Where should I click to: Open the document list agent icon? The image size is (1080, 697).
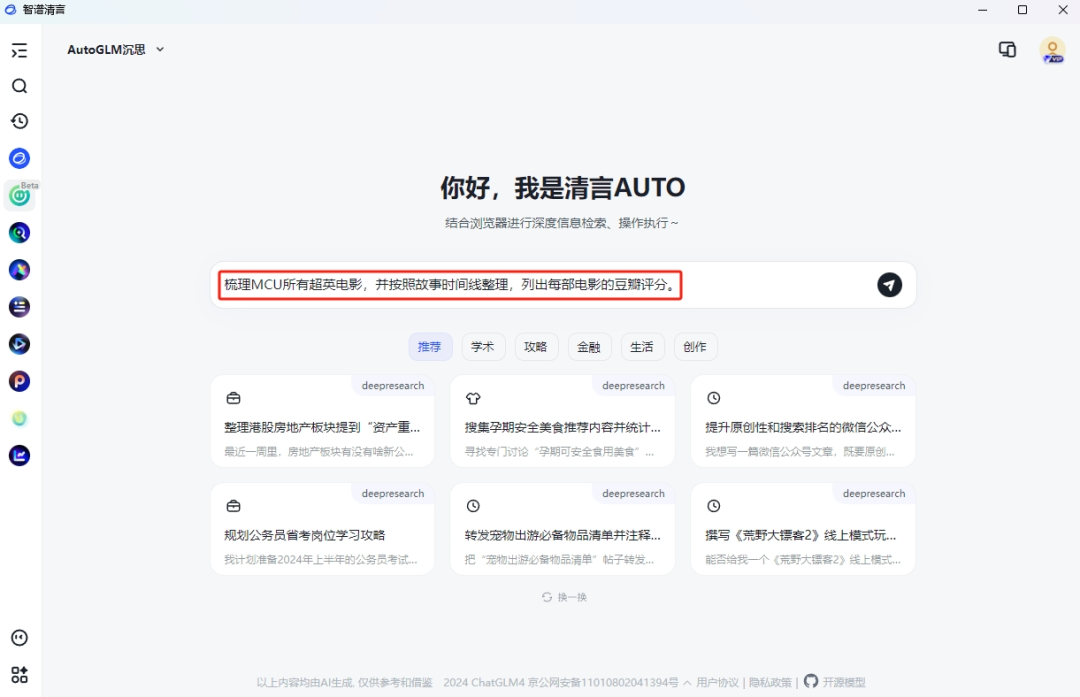pyautogui.click(x=19, y=307)
